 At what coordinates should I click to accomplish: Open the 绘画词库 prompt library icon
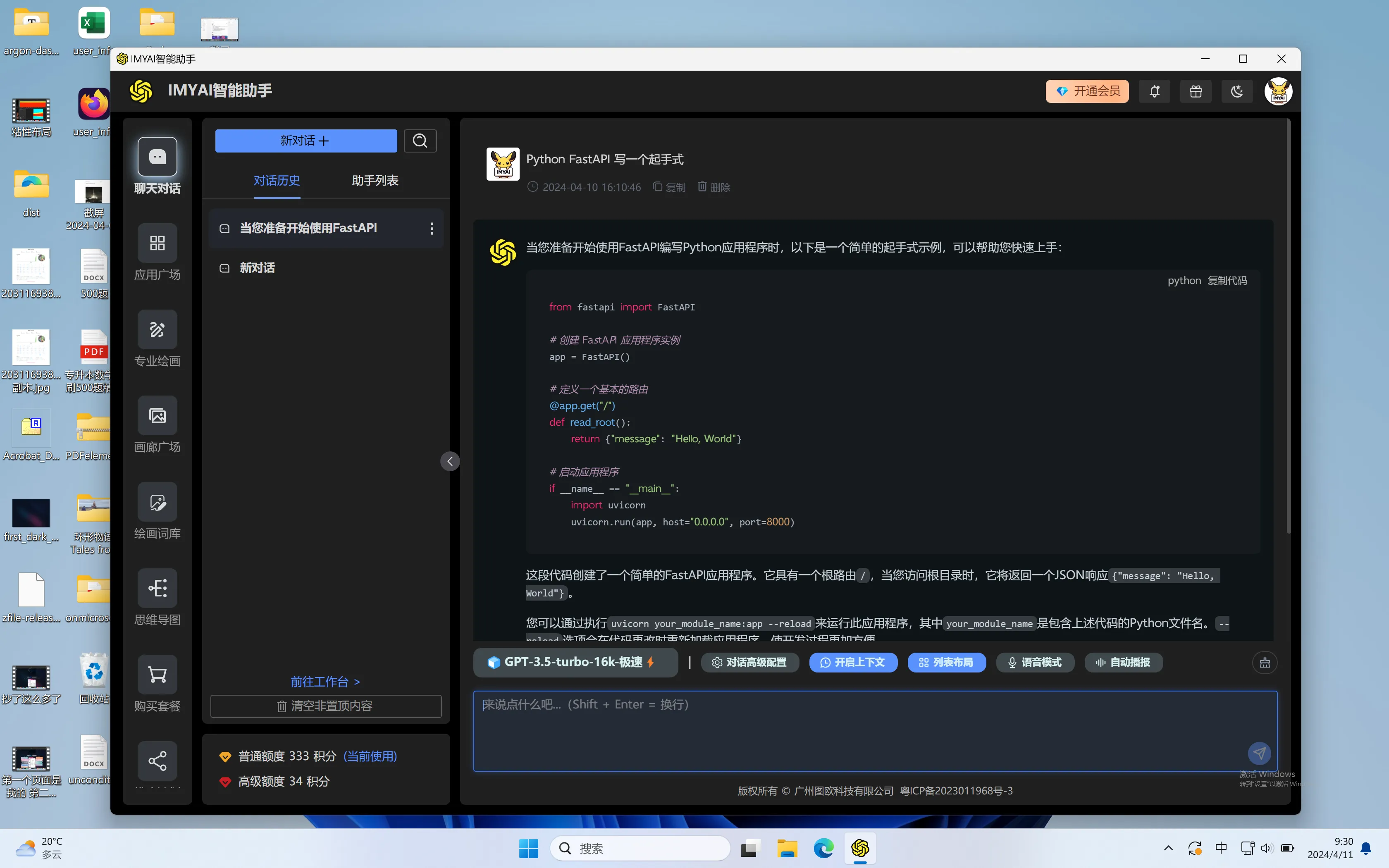[157, 502]
